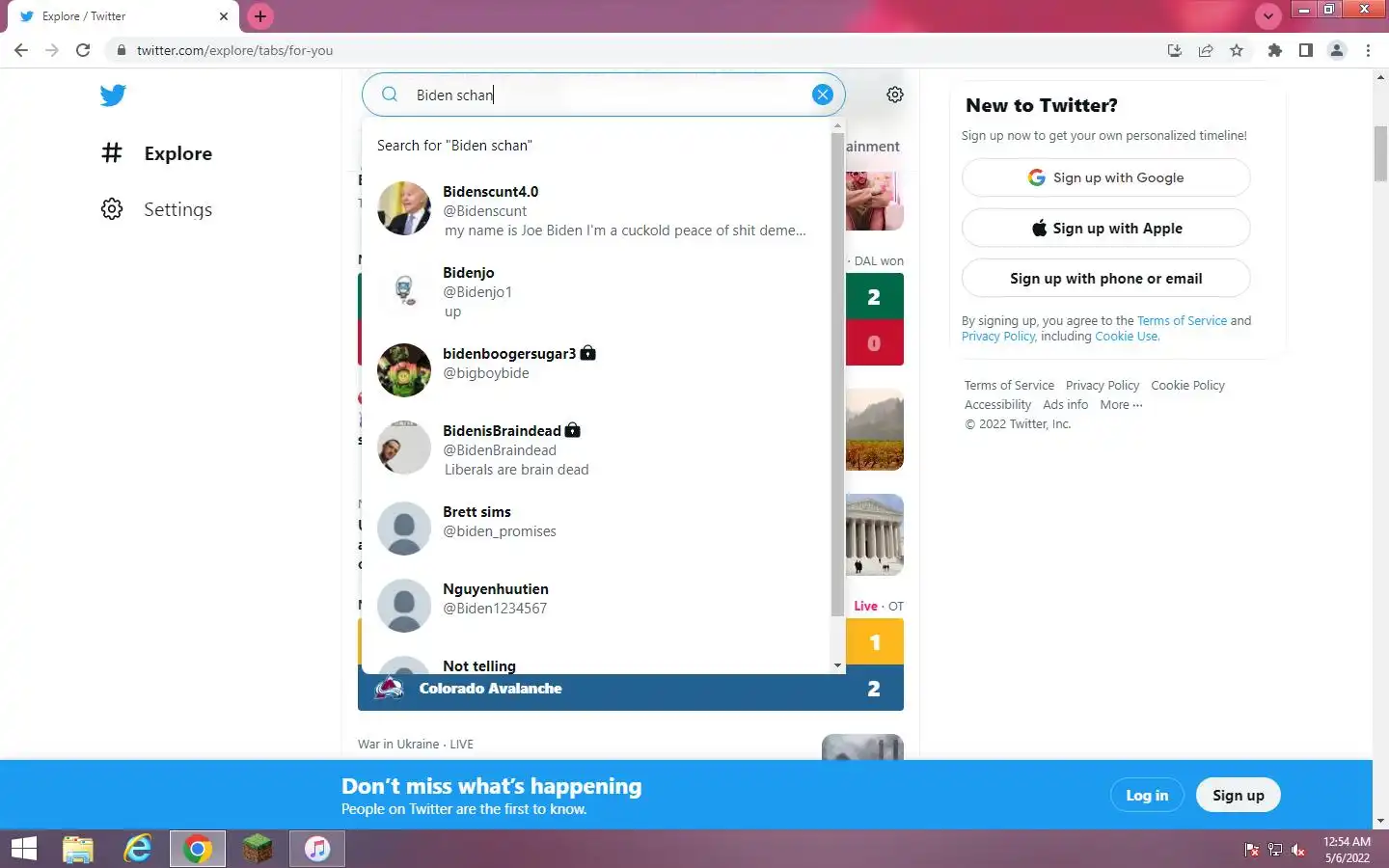Toggle Chrome side panel icon
This screenshot has width=1389, height=868.
coord(1305,50)
